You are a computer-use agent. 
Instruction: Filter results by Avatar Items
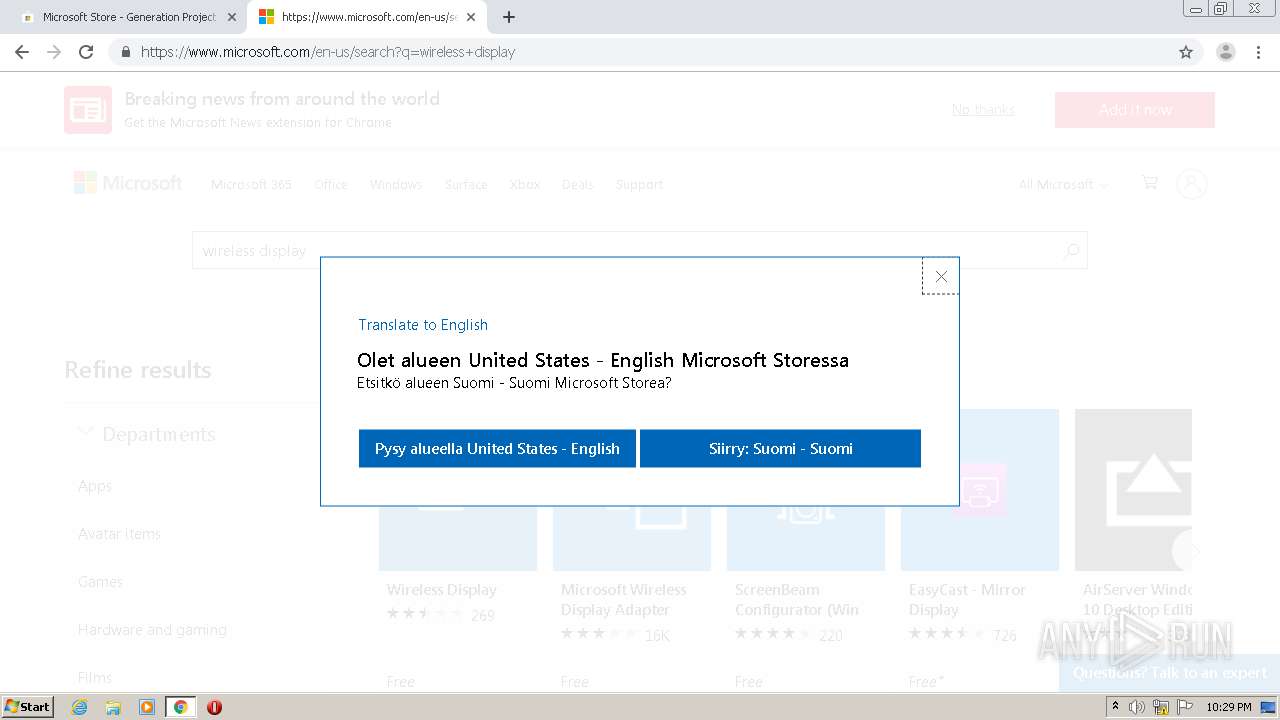point(119,534)
